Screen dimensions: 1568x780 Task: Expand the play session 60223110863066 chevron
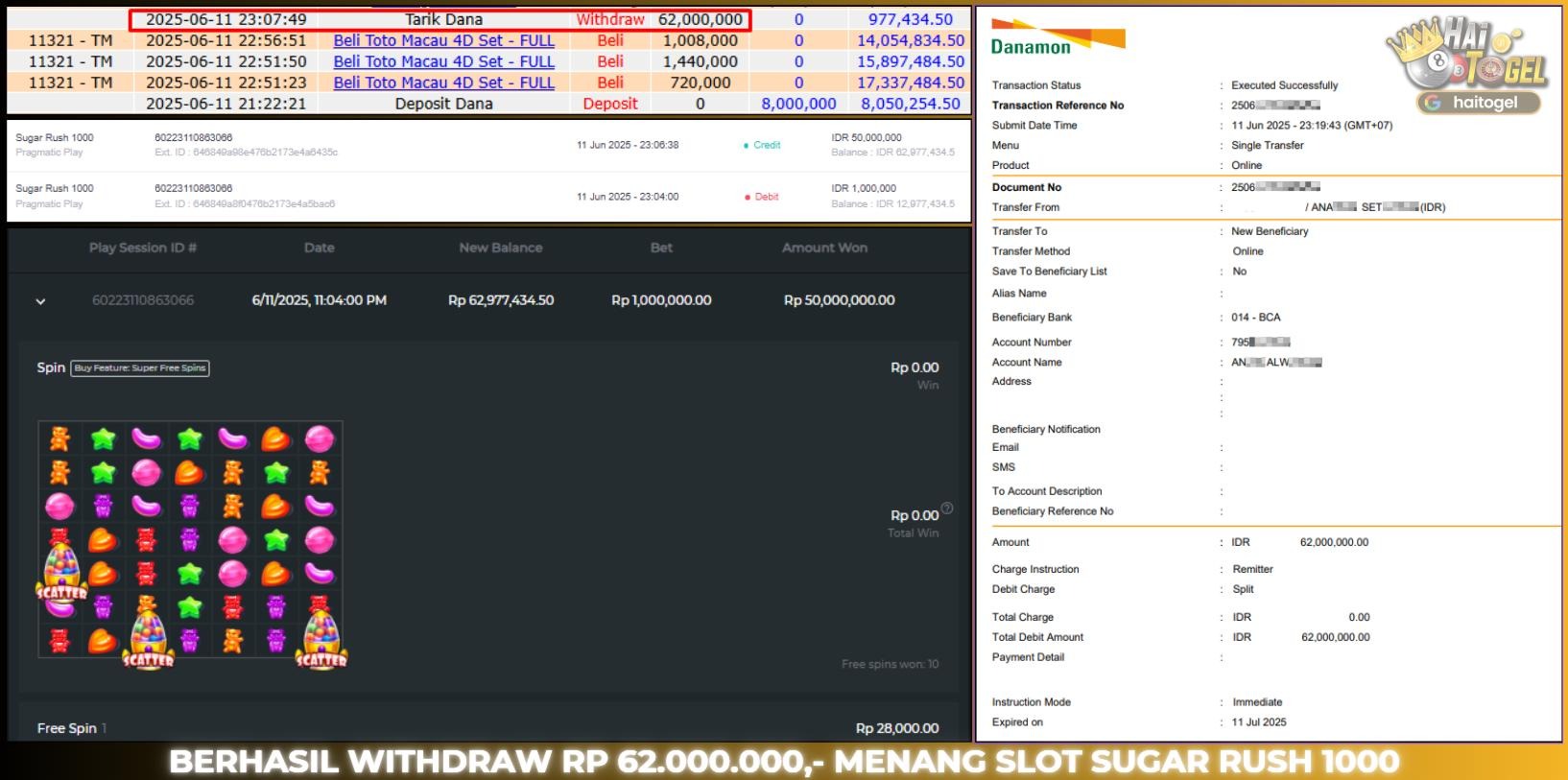[x=40, y=301]
